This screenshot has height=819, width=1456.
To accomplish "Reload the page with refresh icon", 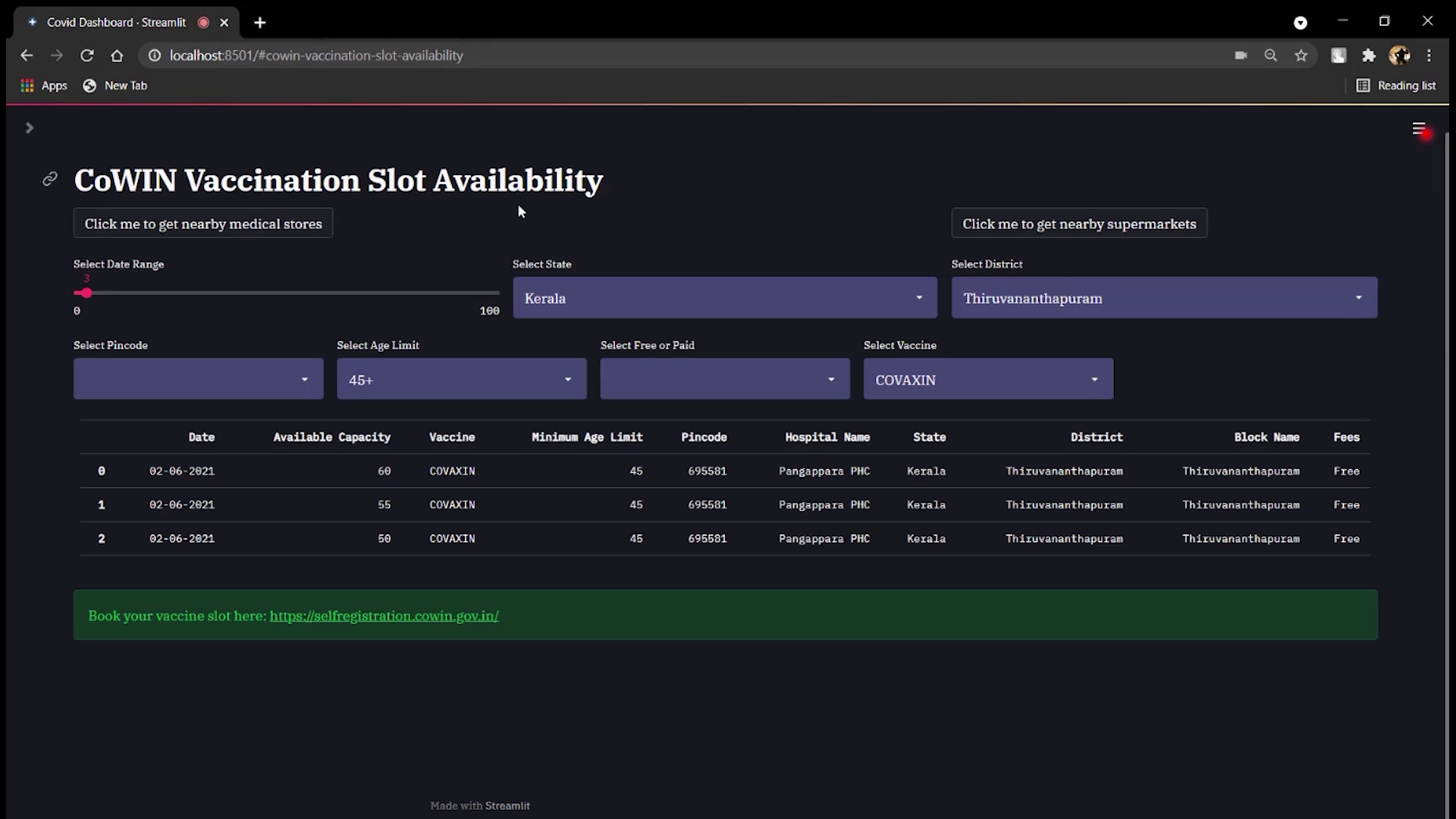I will click(87, 55).
